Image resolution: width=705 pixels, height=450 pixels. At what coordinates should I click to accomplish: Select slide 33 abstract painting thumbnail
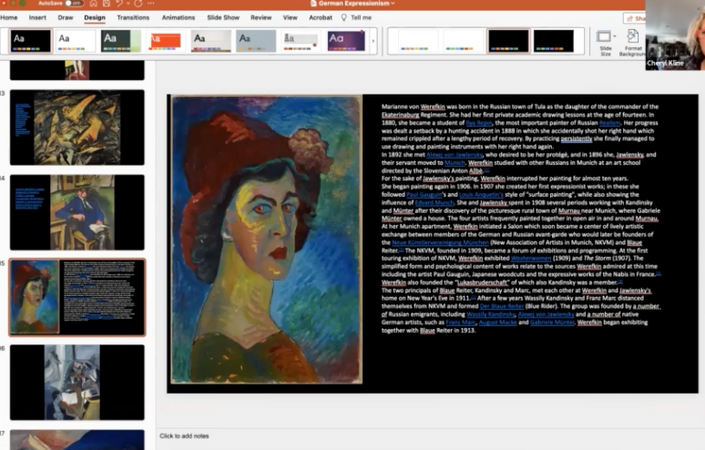pyautogui.click(x=77, y=127)
